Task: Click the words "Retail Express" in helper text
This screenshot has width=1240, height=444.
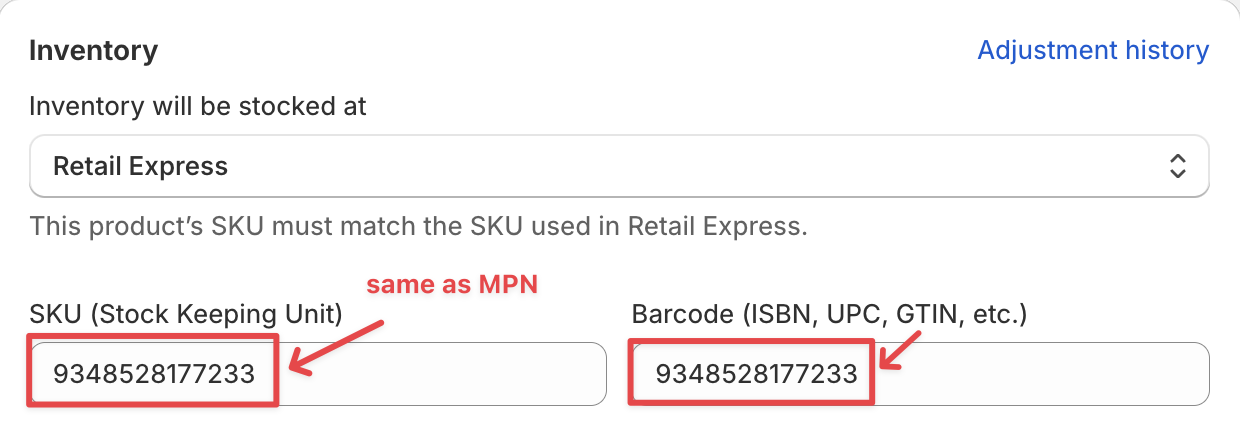Action: click(715, 225)
